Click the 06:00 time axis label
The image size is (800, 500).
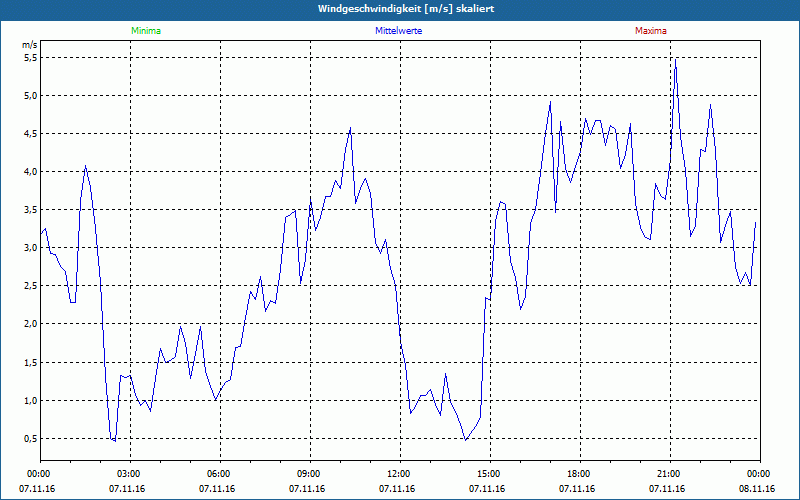[x=220, y=474]
